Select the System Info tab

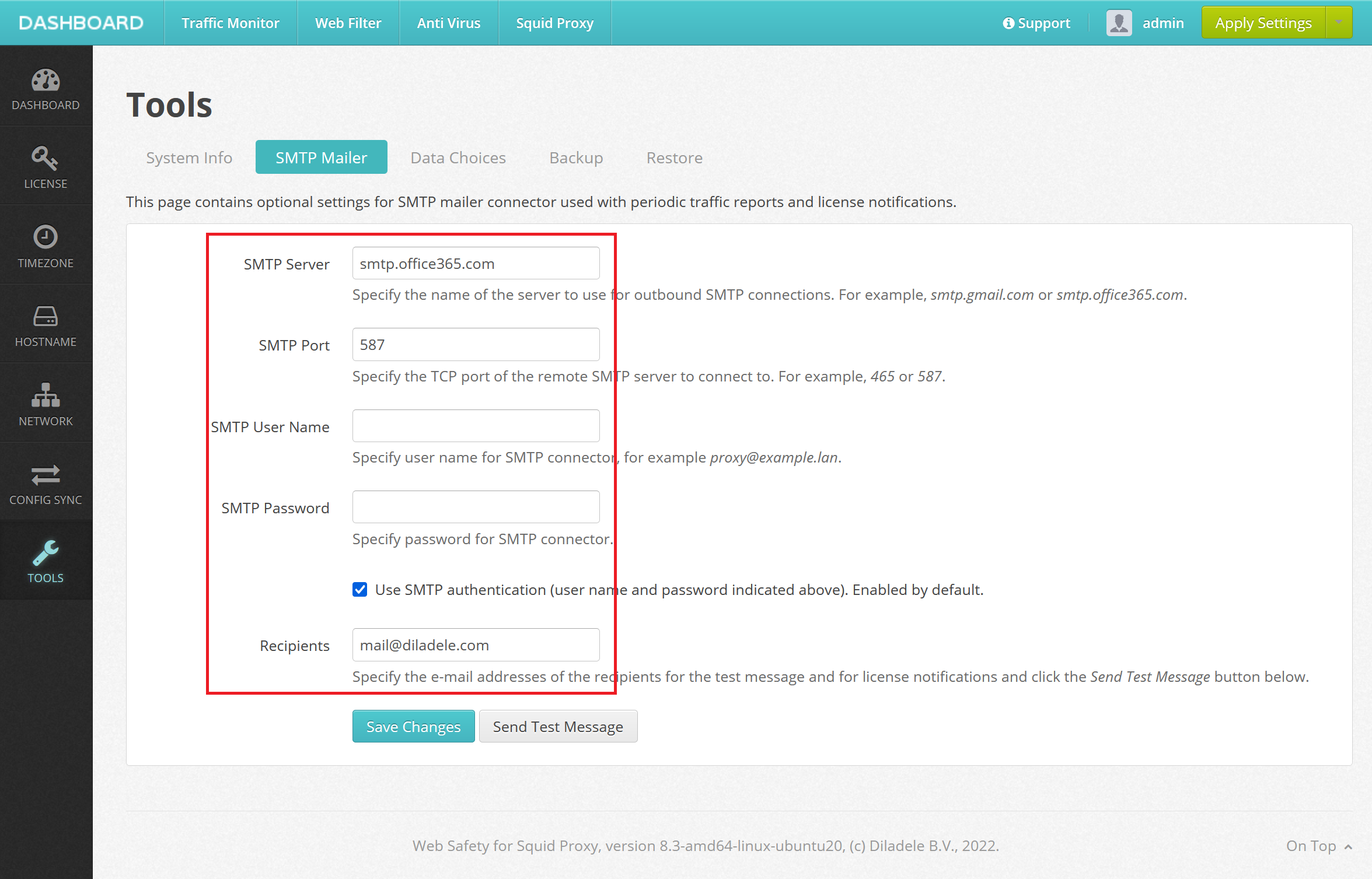pyautogui.click(x=189, y=156)
